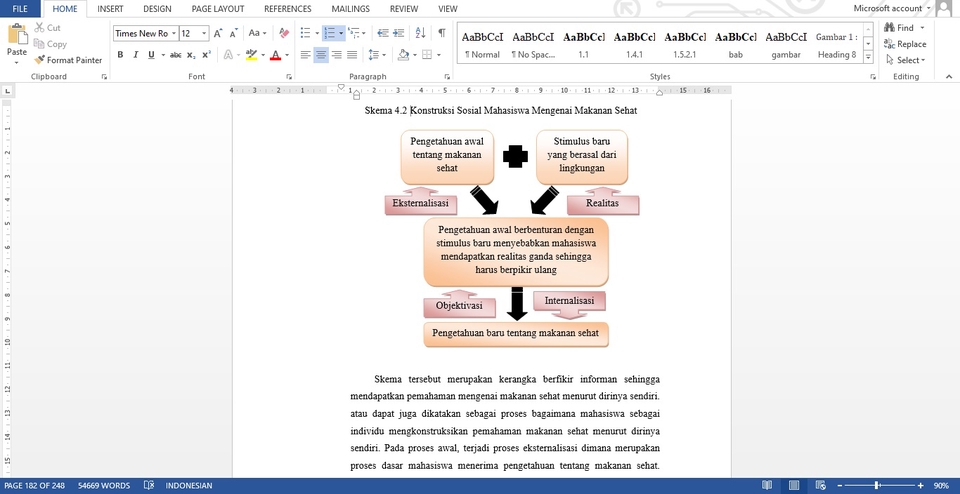Toggle numbered list

[x=329, y=33]
